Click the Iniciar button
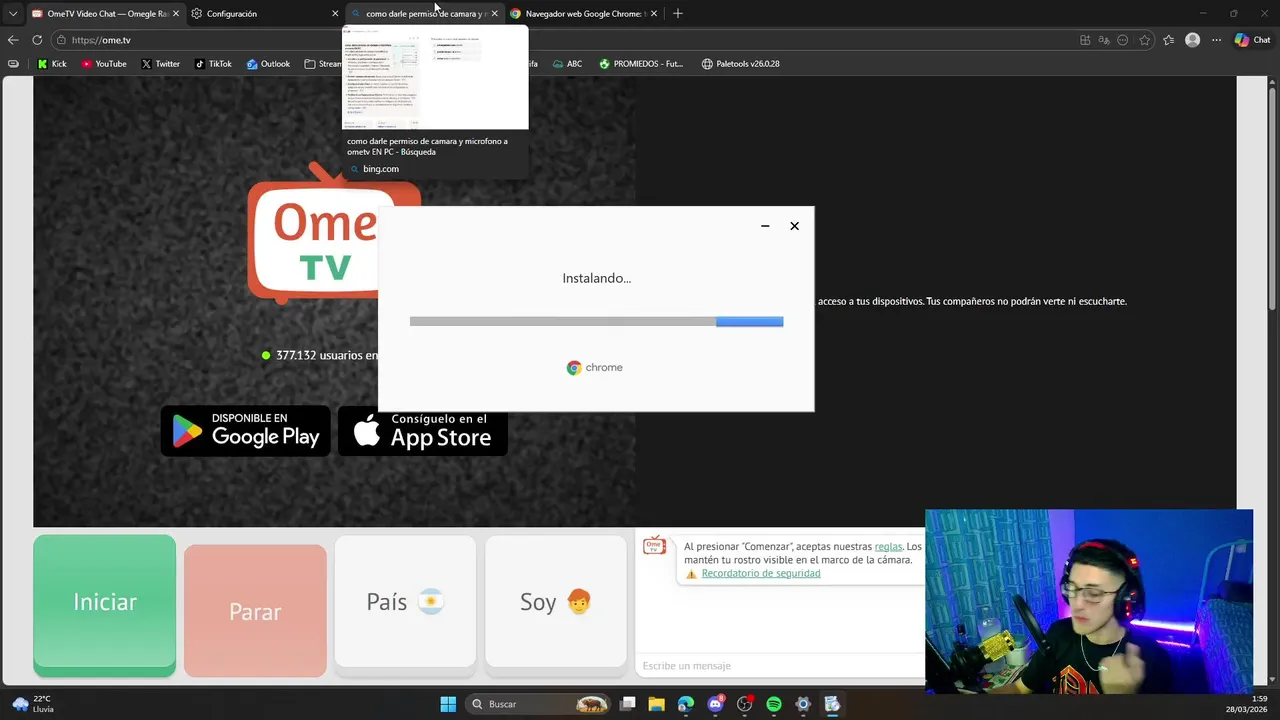This screenshot has width=1280, height=720. 104,603
